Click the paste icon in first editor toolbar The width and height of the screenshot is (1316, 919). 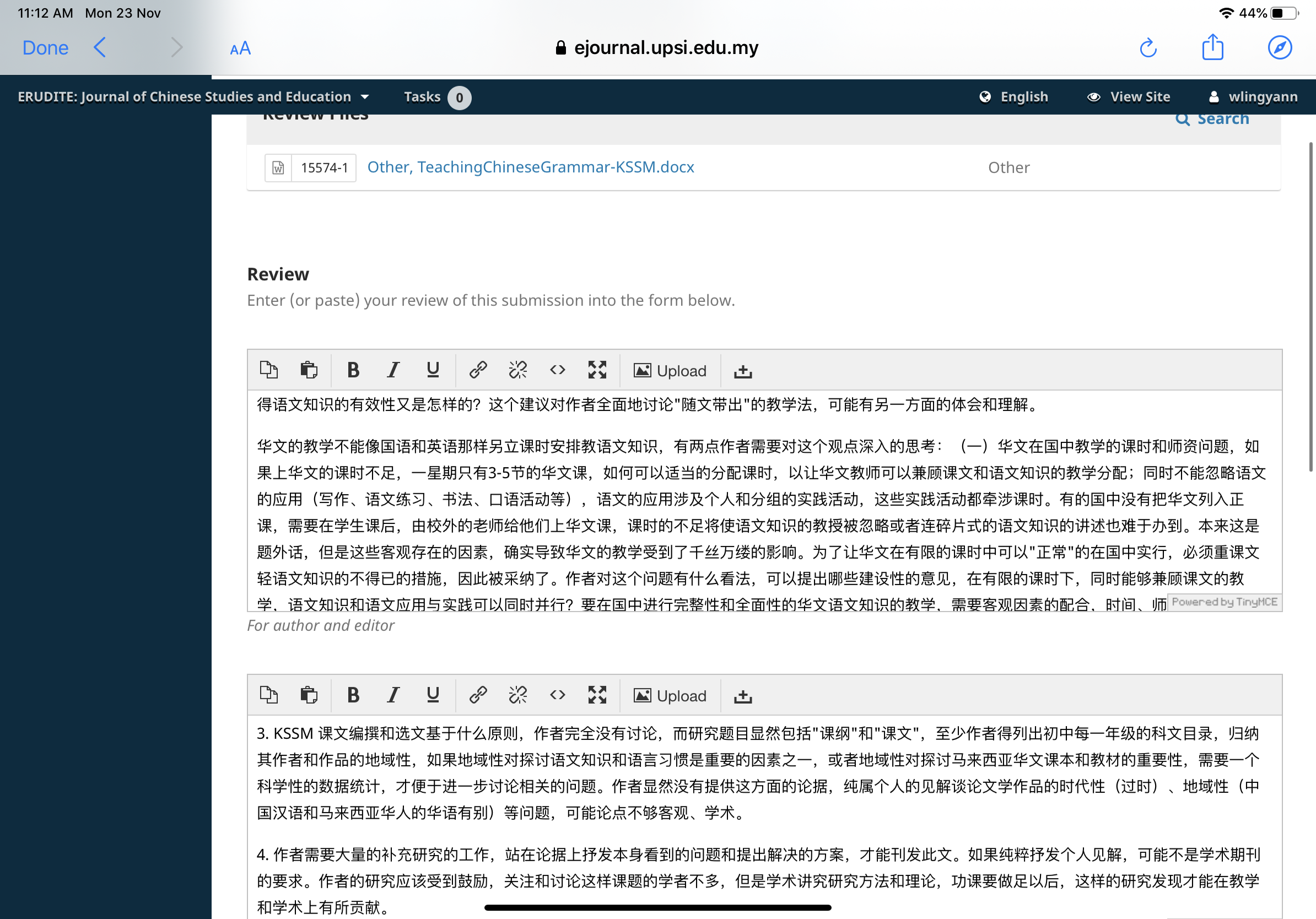tap(309, 370)
